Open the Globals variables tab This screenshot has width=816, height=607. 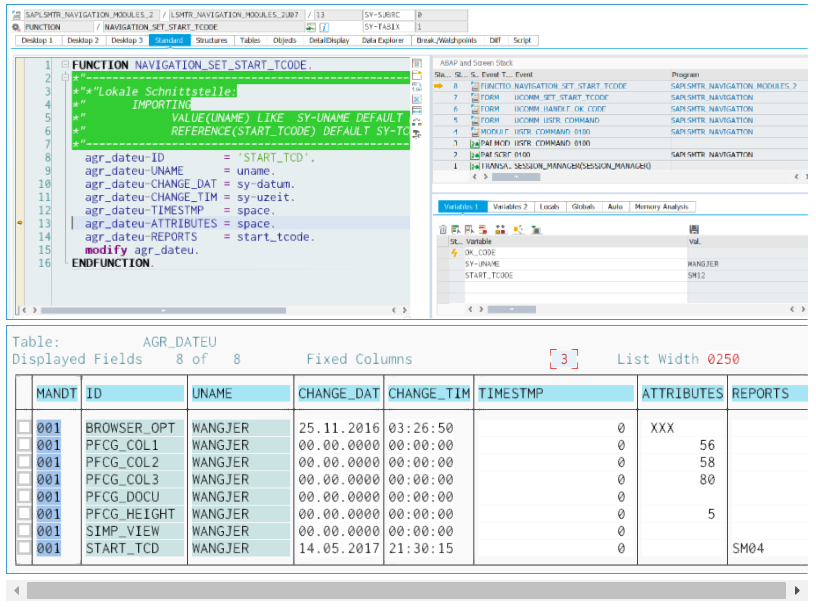(x=583, y=204)
